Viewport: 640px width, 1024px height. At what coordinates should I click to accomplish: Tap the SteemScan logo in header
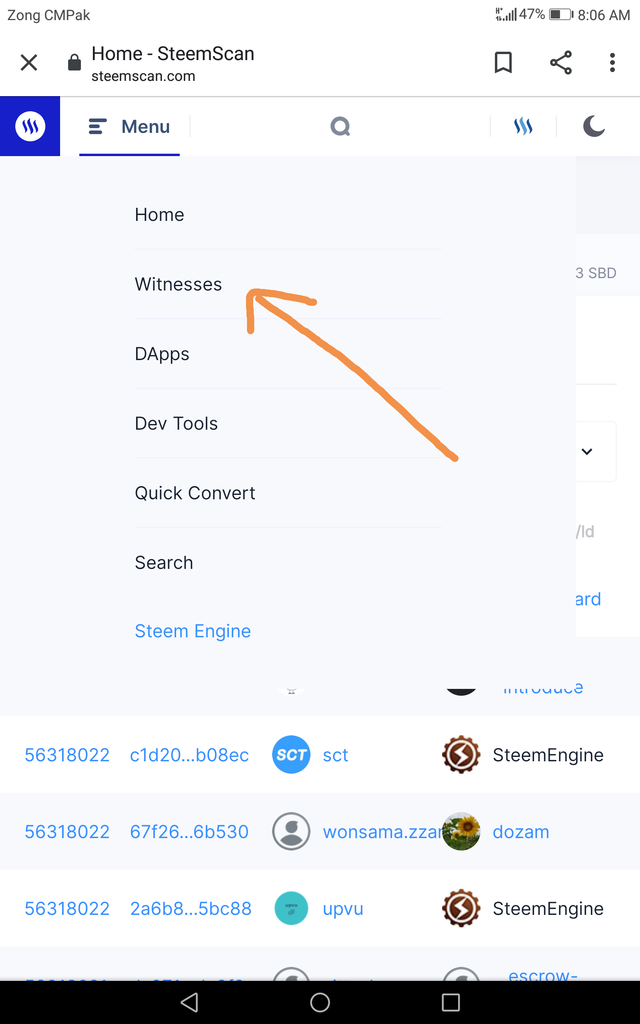point(30,126)
